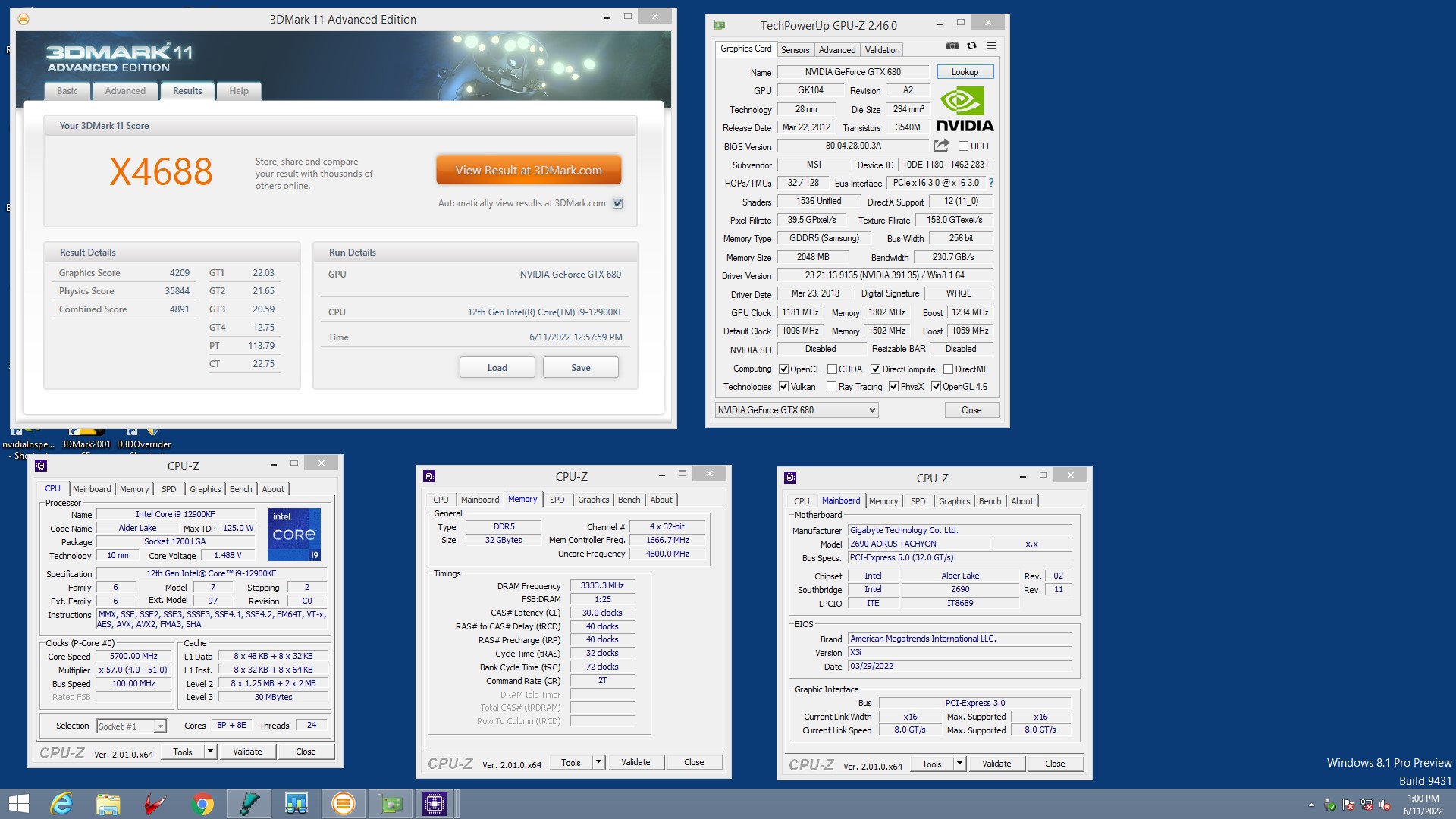Toggle the CUDA checkbox

[x=832, y=369]
